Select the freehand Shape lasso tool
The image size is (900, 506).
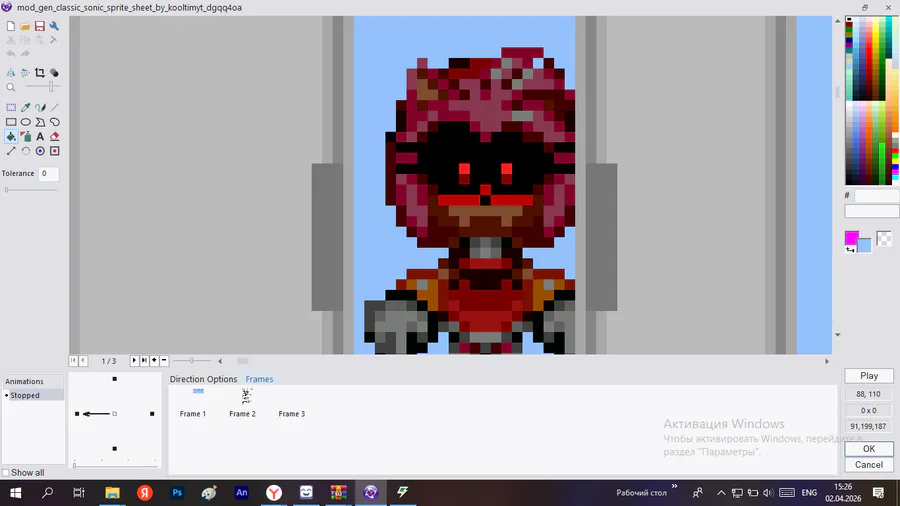tap(55, 122)
